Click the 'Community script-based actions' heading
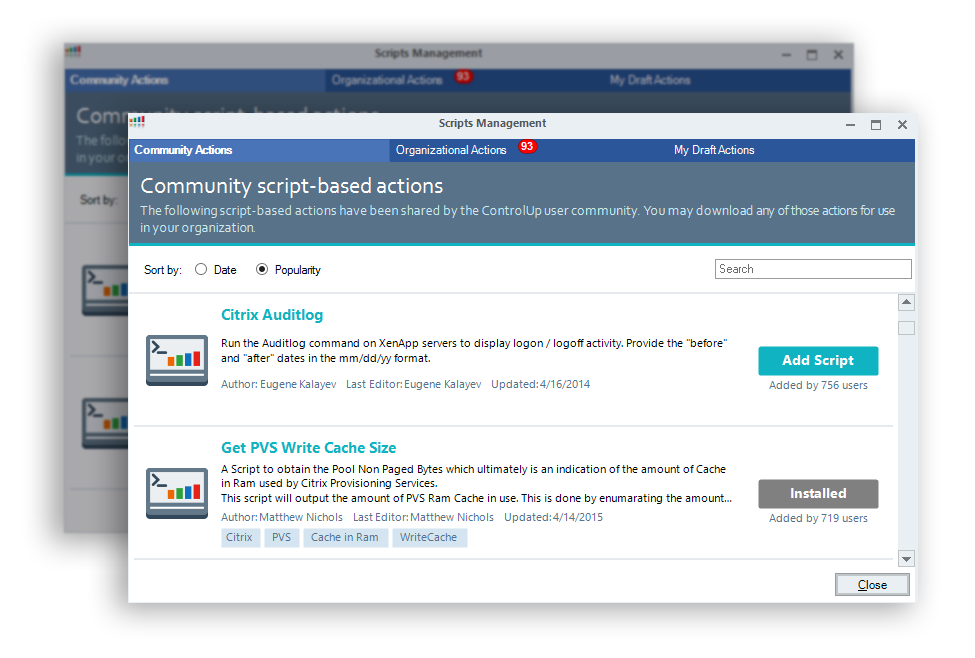The height and width of the screenshot is (658, 975). pyautogui.click(x=292, y=186)
